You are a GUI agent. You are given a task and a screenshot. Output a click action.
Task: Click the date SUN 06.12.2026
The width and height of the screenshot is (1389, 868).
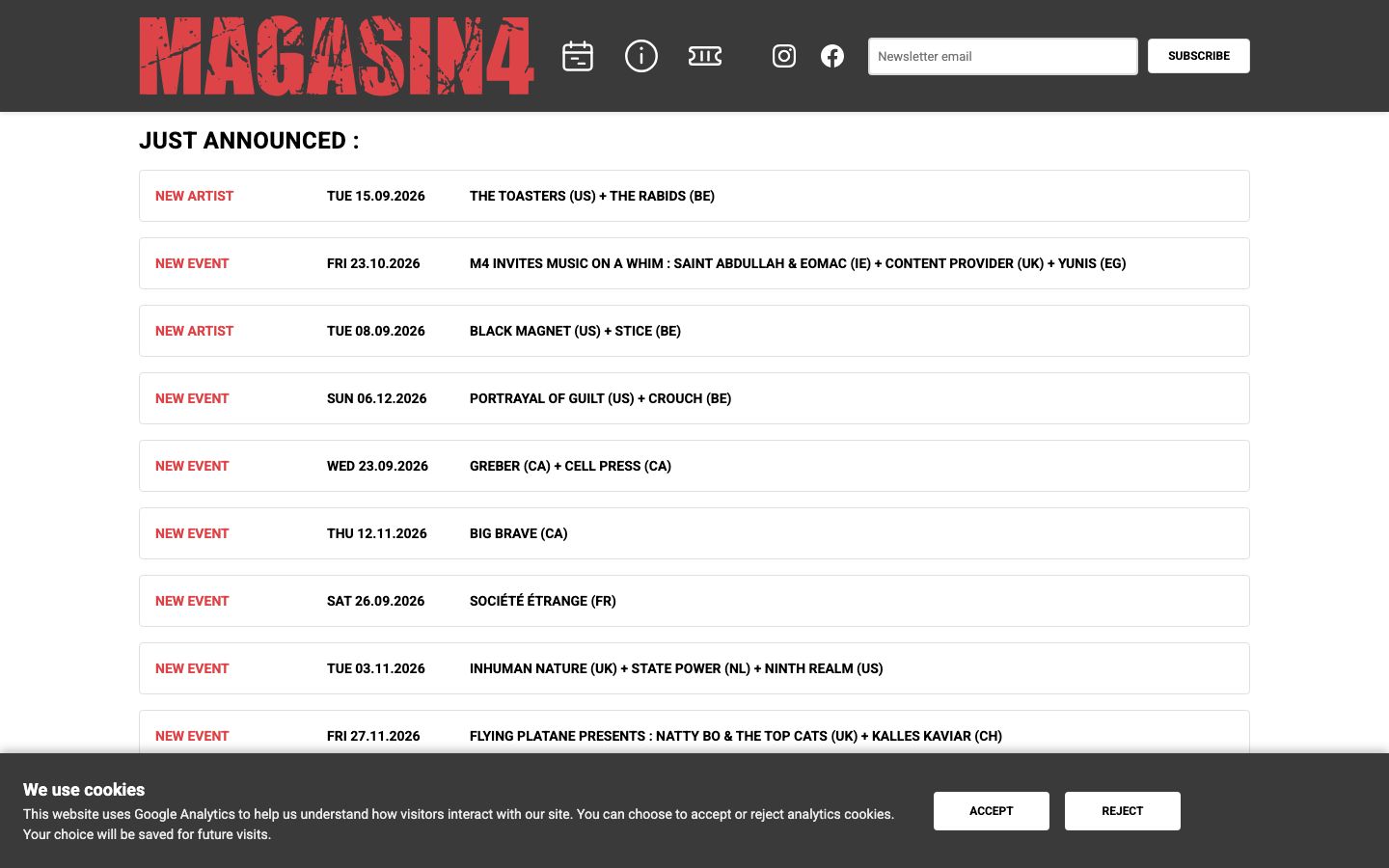coord(376,398)
